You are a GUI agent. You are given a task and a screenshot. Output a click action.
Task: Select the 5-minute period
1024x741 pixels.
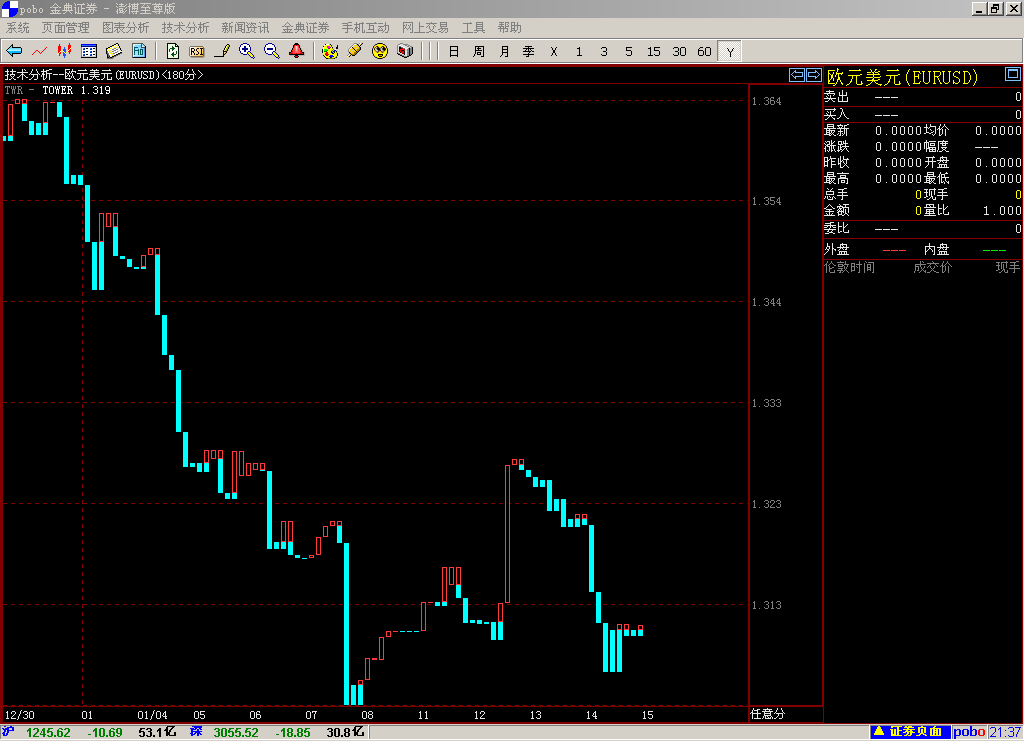(629, 52)
